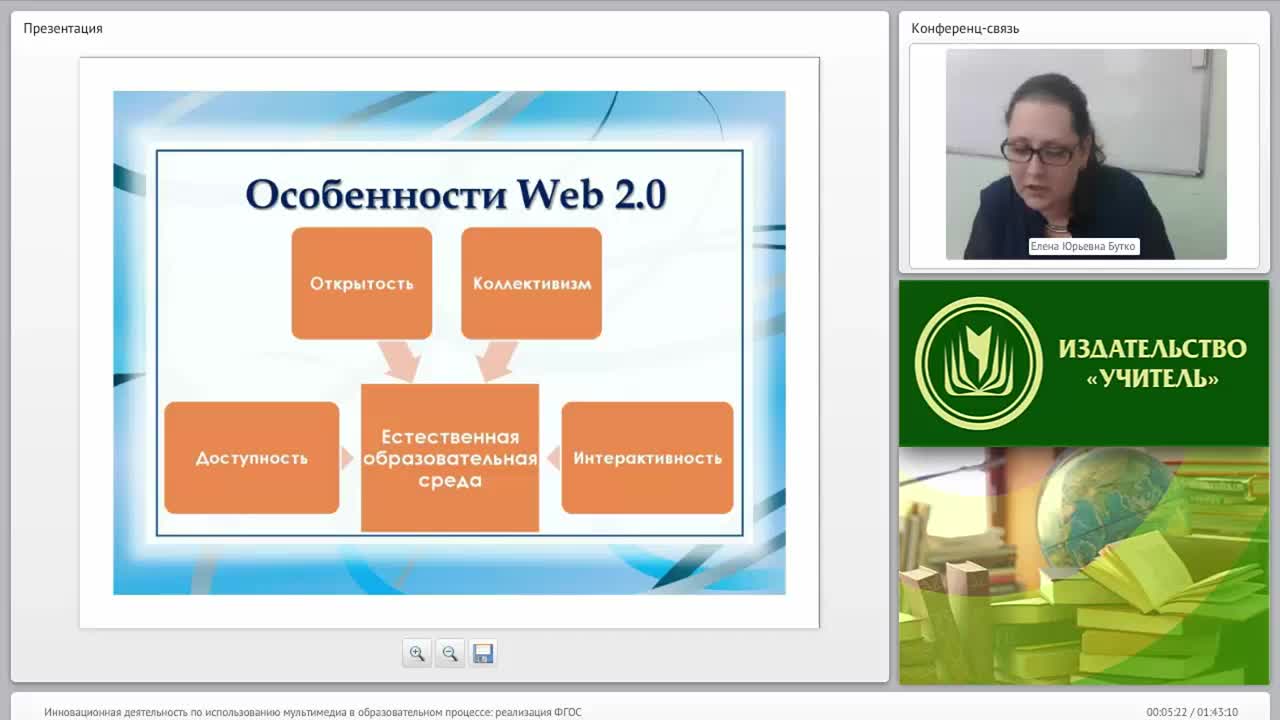
Task: Click the arrow pointing down from Открытость
Action: pyautogui.click(x=399, y=361)
